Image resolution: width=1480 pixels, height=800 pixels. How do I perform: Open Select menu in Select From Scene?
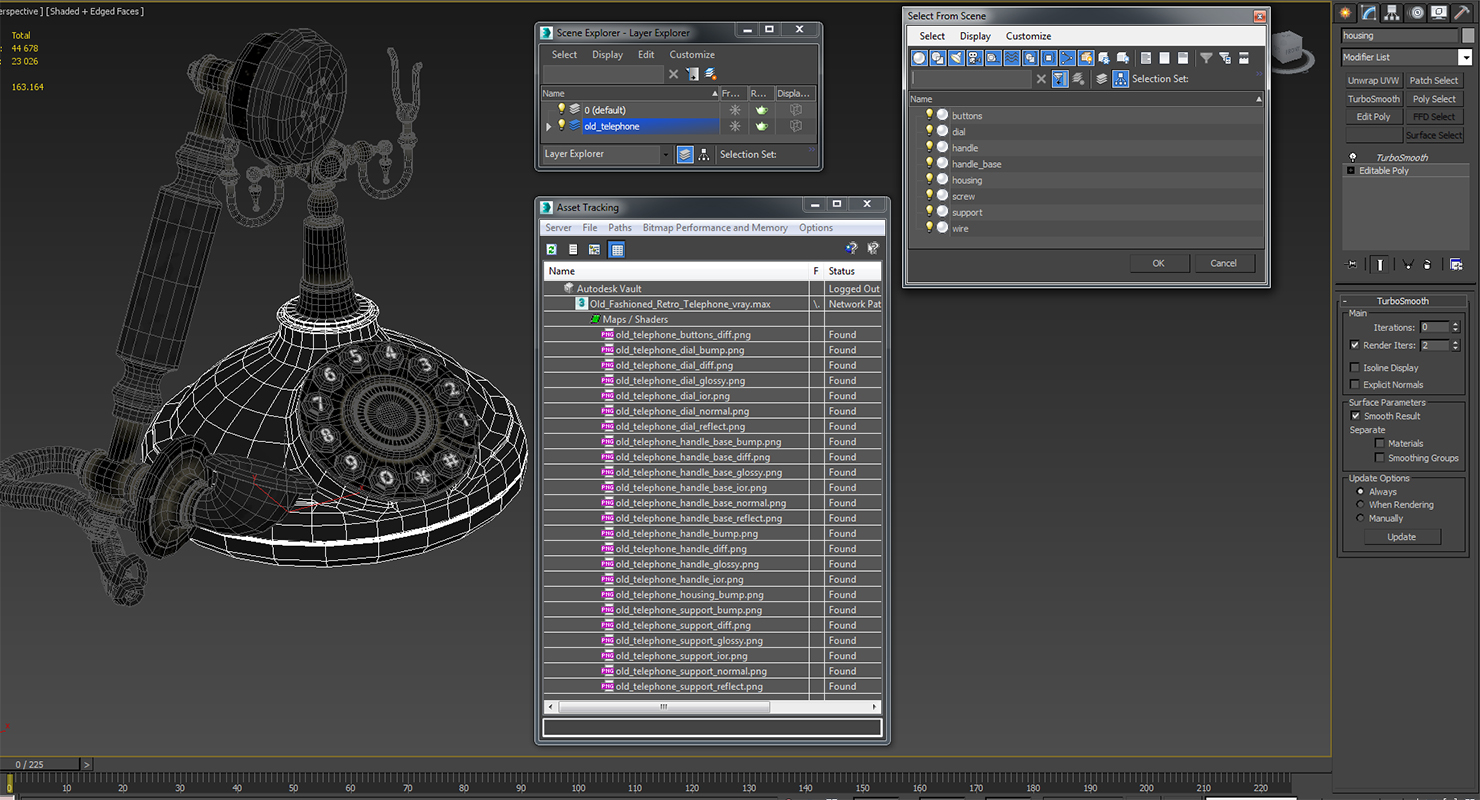932,36
